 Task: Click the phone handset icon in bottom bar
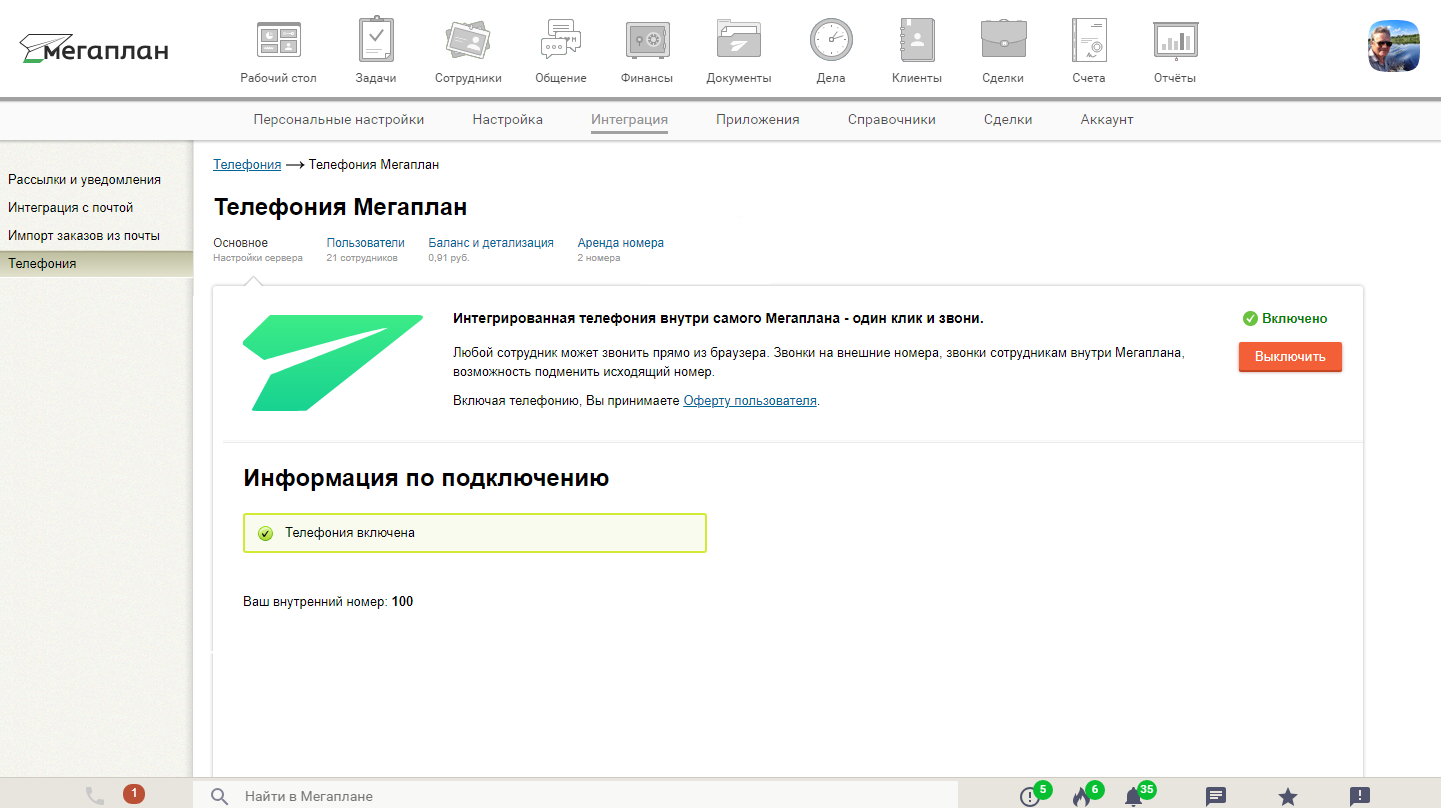[x=95, y=795]
